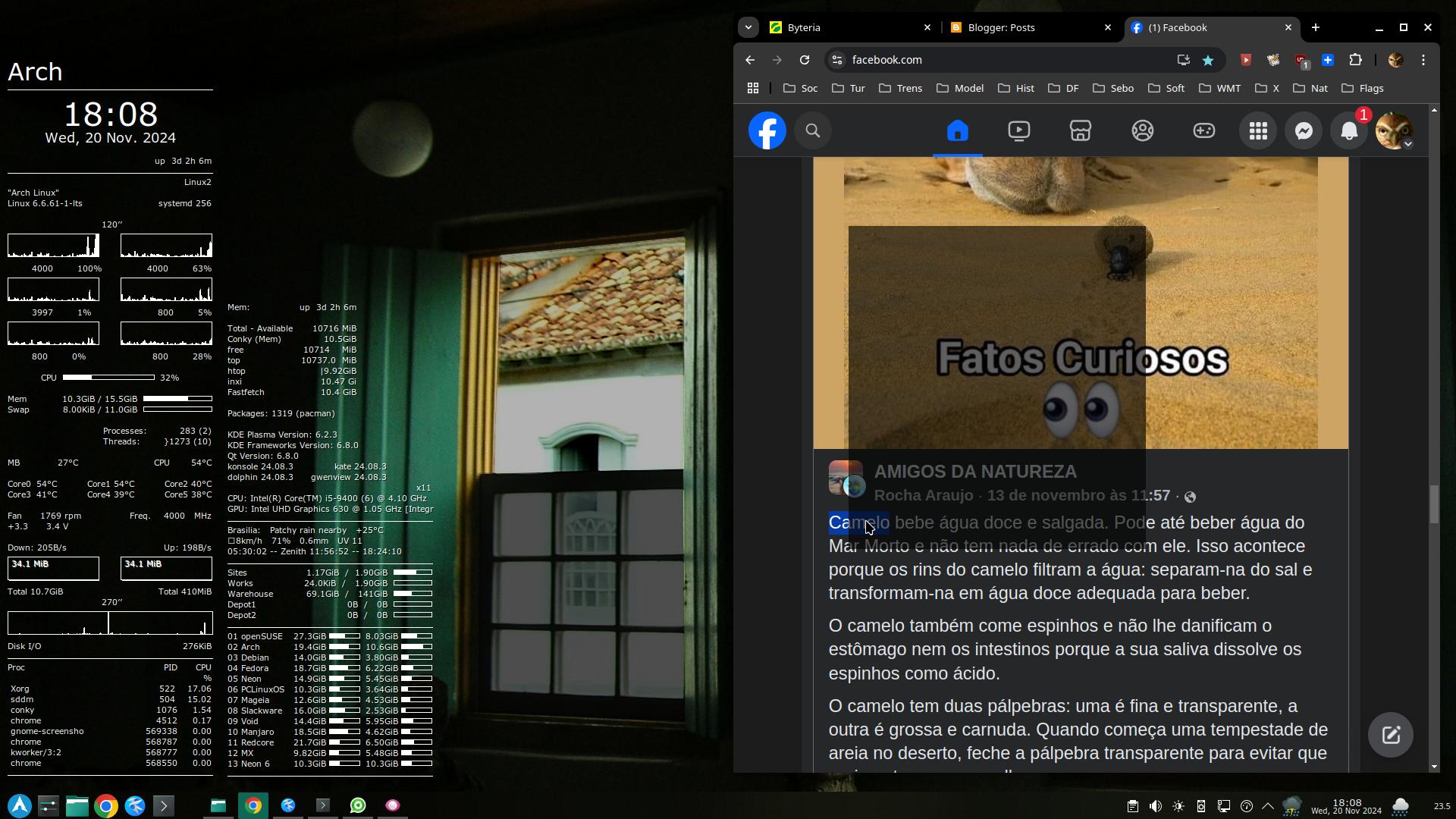Go to Facebook Home feed icon

[957, 130]
